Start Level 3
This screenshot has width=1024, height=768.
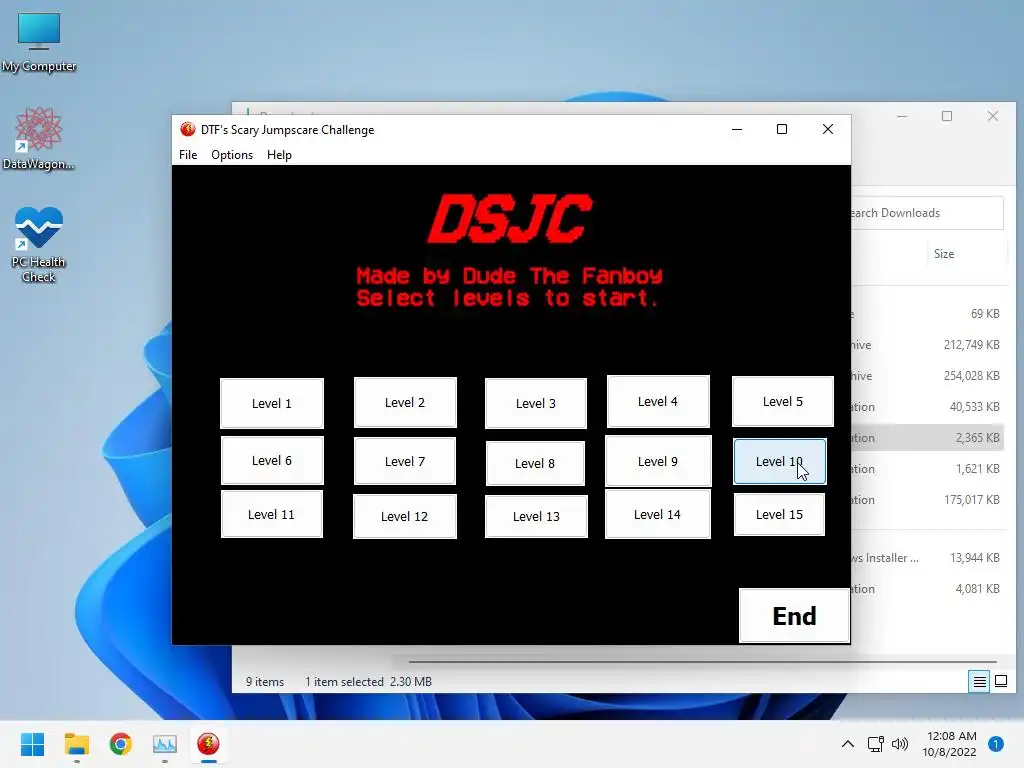click(536, 404)
